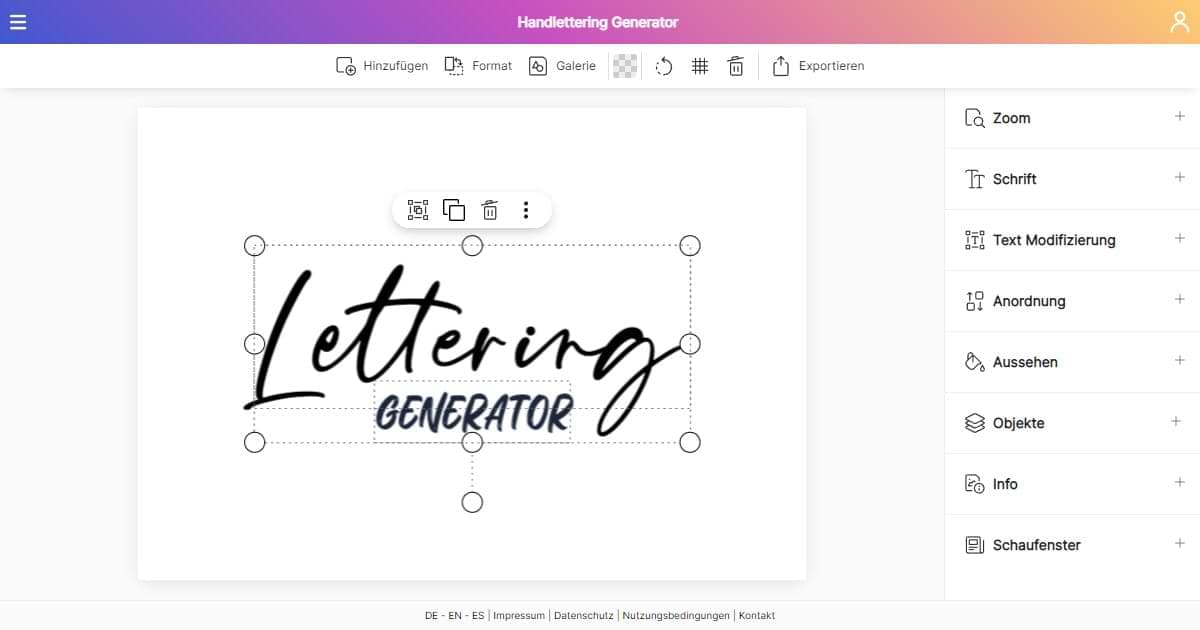Click the top-middle selection resize handle
1200x630 pixels.
pyautogui.click(x=472, y=245)
